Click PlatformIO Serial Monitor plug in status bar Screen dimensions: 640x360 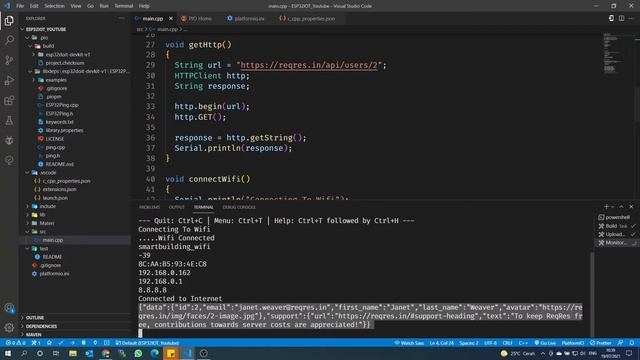click(95, 343)
